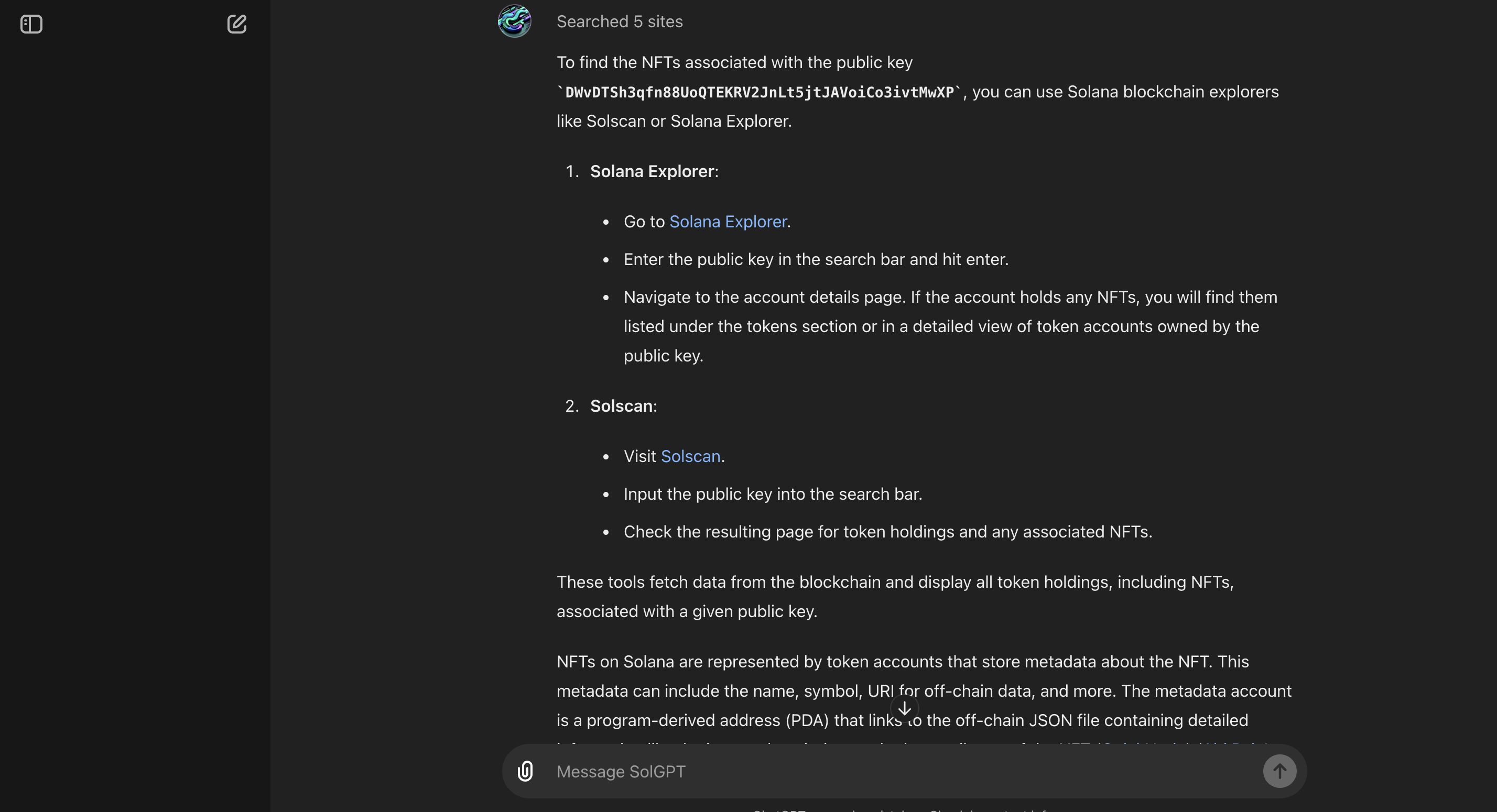
Task: Click the SolGPT avatar image
Action: (514, 21)
